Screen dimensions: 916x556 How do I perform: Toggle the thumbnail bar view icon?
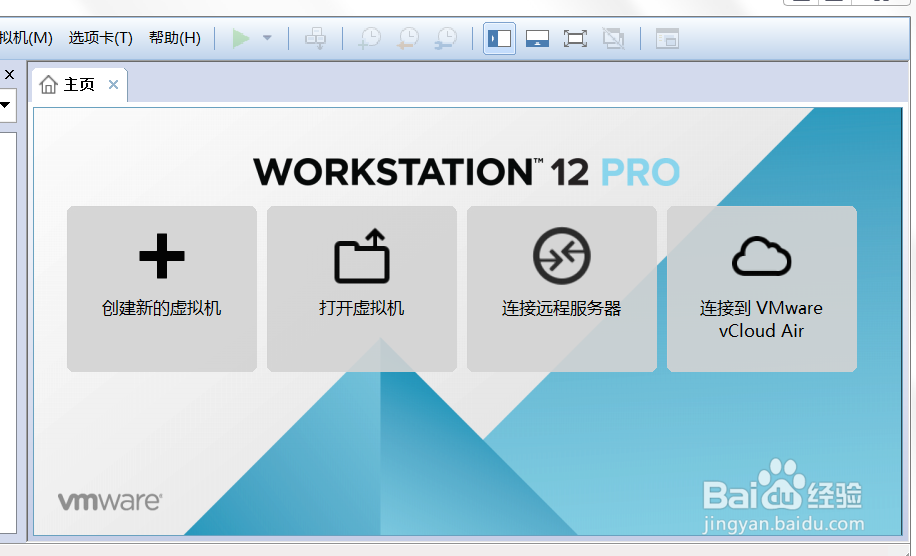pyautogui.click(x=537, y=39)
